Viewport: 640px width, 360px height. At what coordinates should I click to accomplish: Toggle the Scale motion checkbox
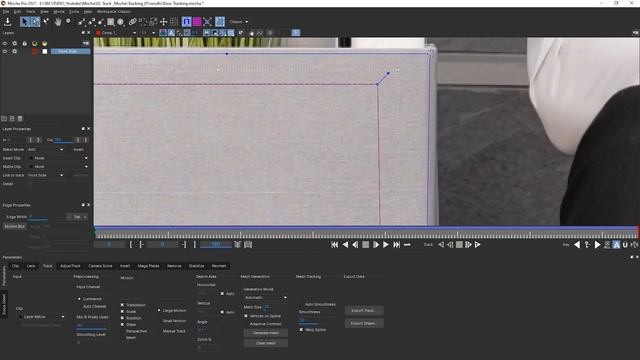122,311
